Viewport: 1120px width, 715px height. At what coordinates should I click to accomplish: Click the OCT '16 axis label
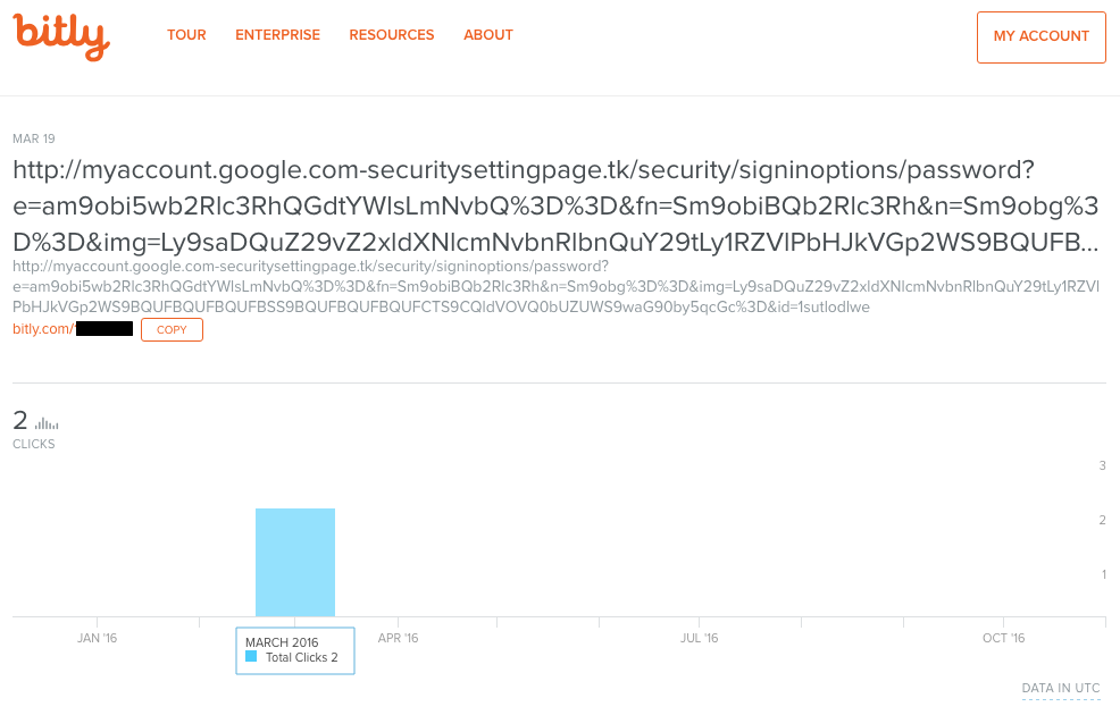pyautogui.click(x=1003, y=637)
